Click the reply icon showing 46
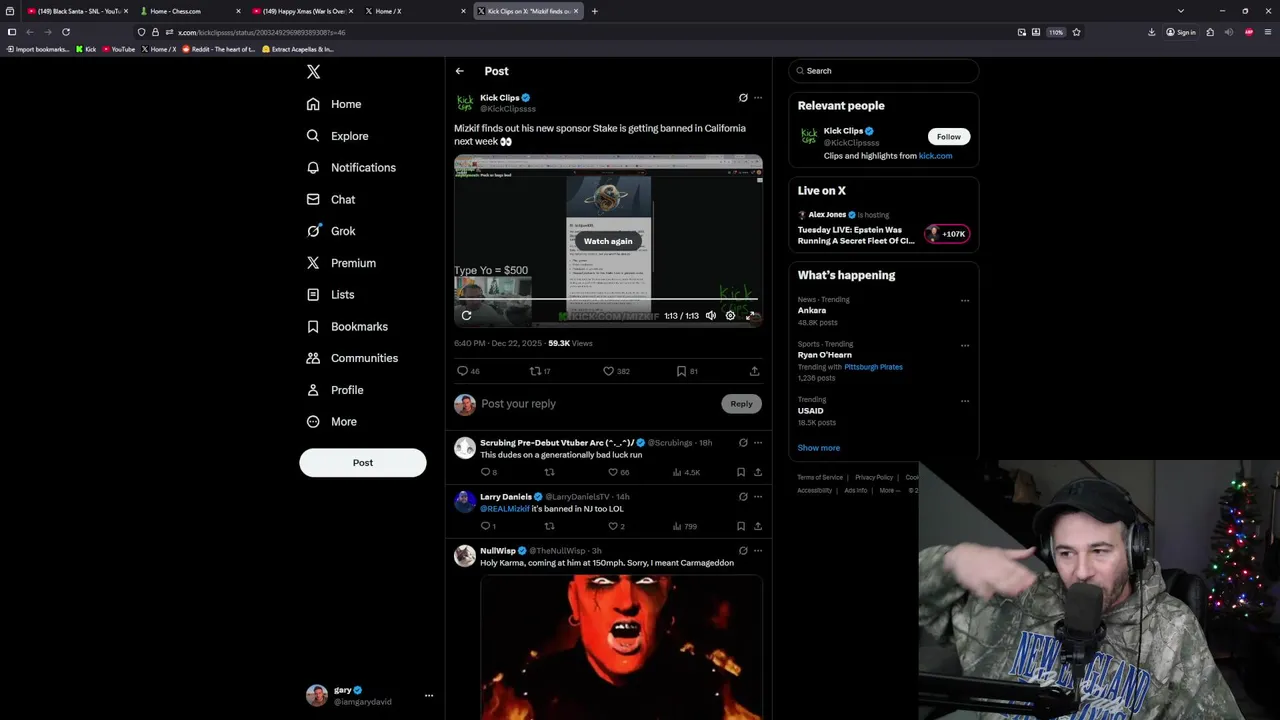1280x720 pixels. [x=468, y=371]
